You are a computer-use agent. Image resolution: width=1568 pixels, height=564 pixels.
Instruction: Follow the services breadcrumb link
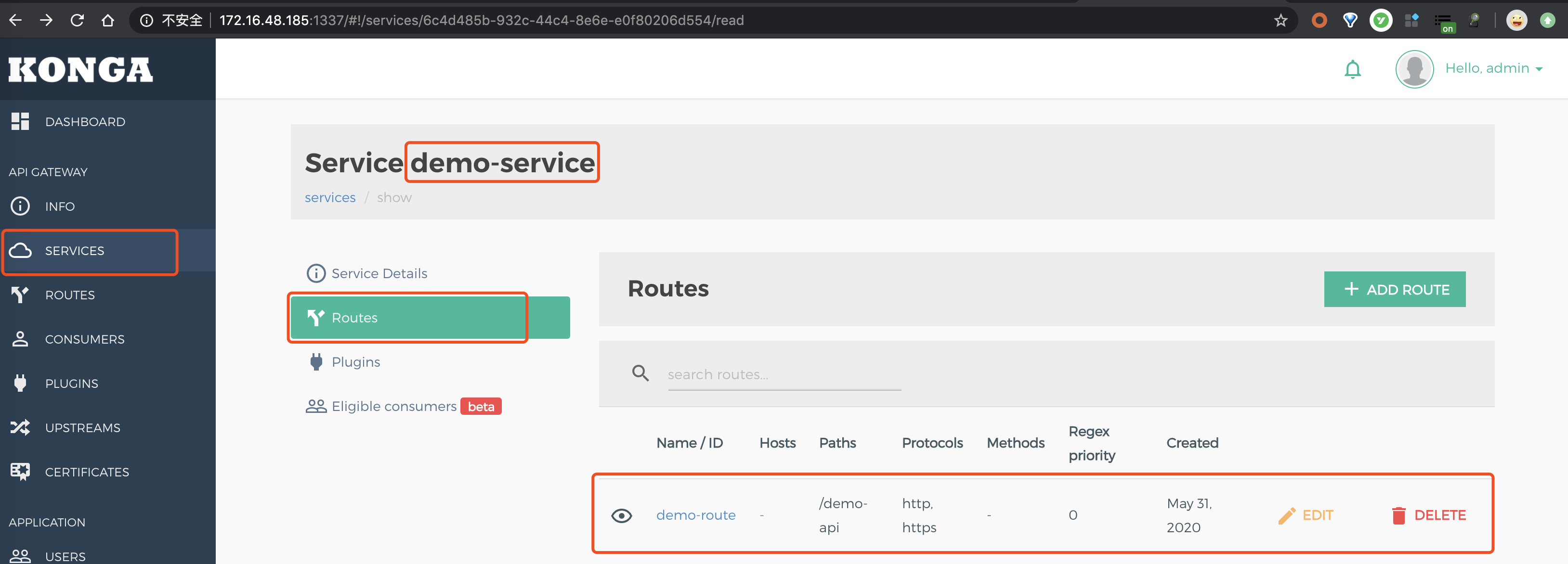330,198
